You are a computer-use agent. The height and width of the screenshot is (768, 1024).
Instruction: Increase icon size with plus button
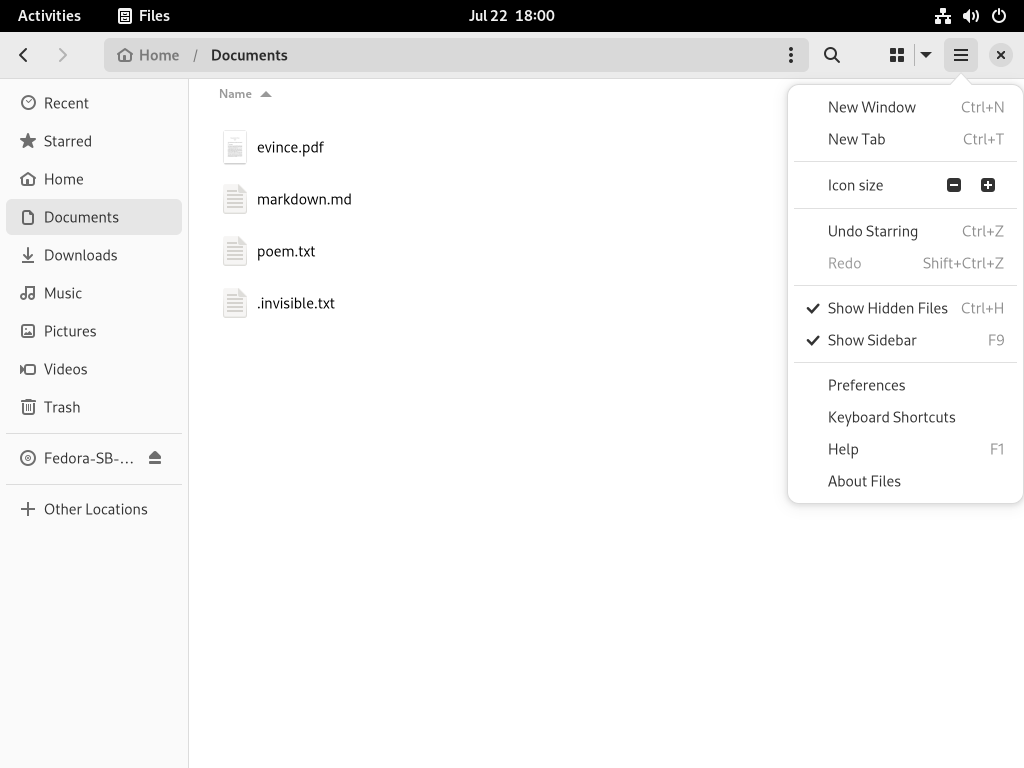[x=987, y=185]
